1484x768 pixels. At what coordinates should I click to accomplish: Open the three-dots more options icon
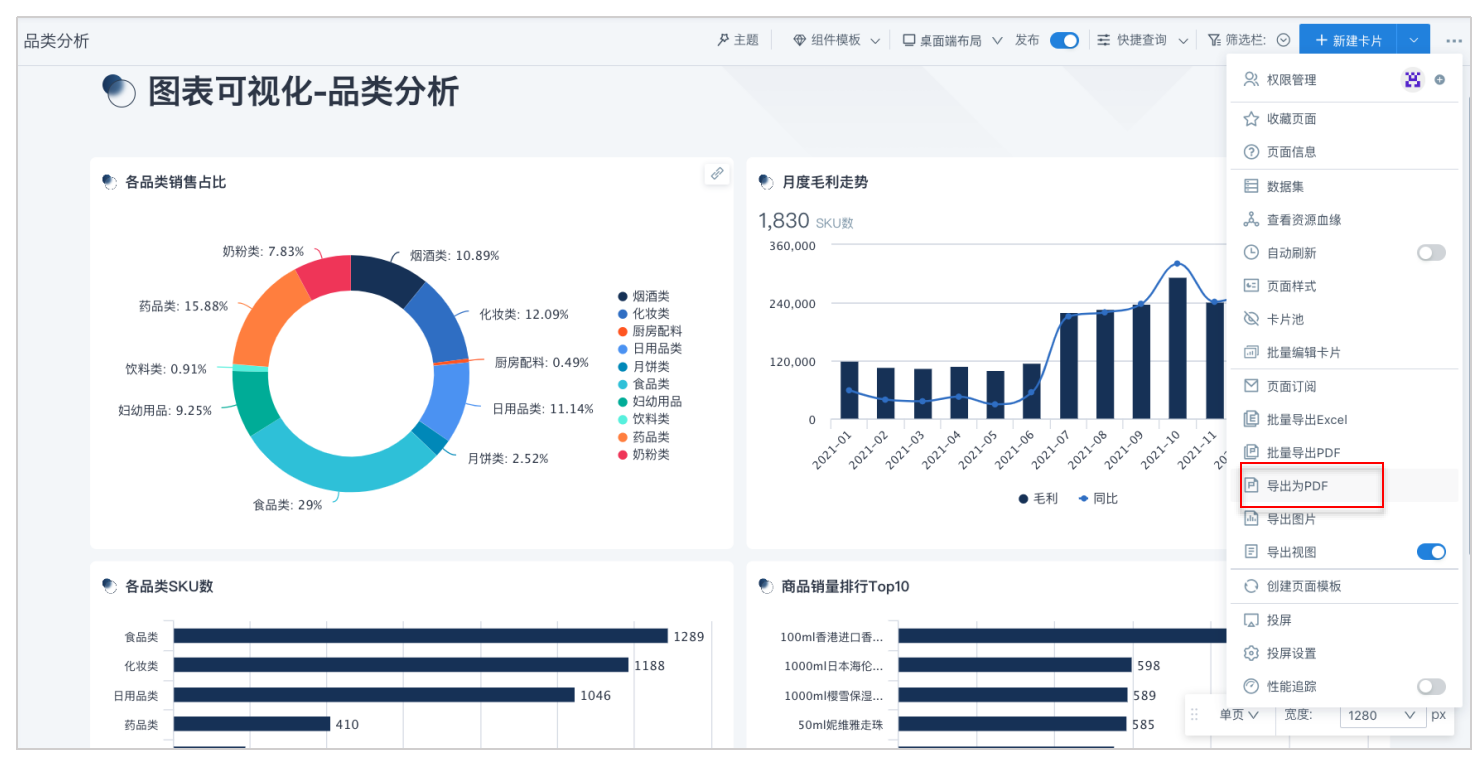point(1453,41)
